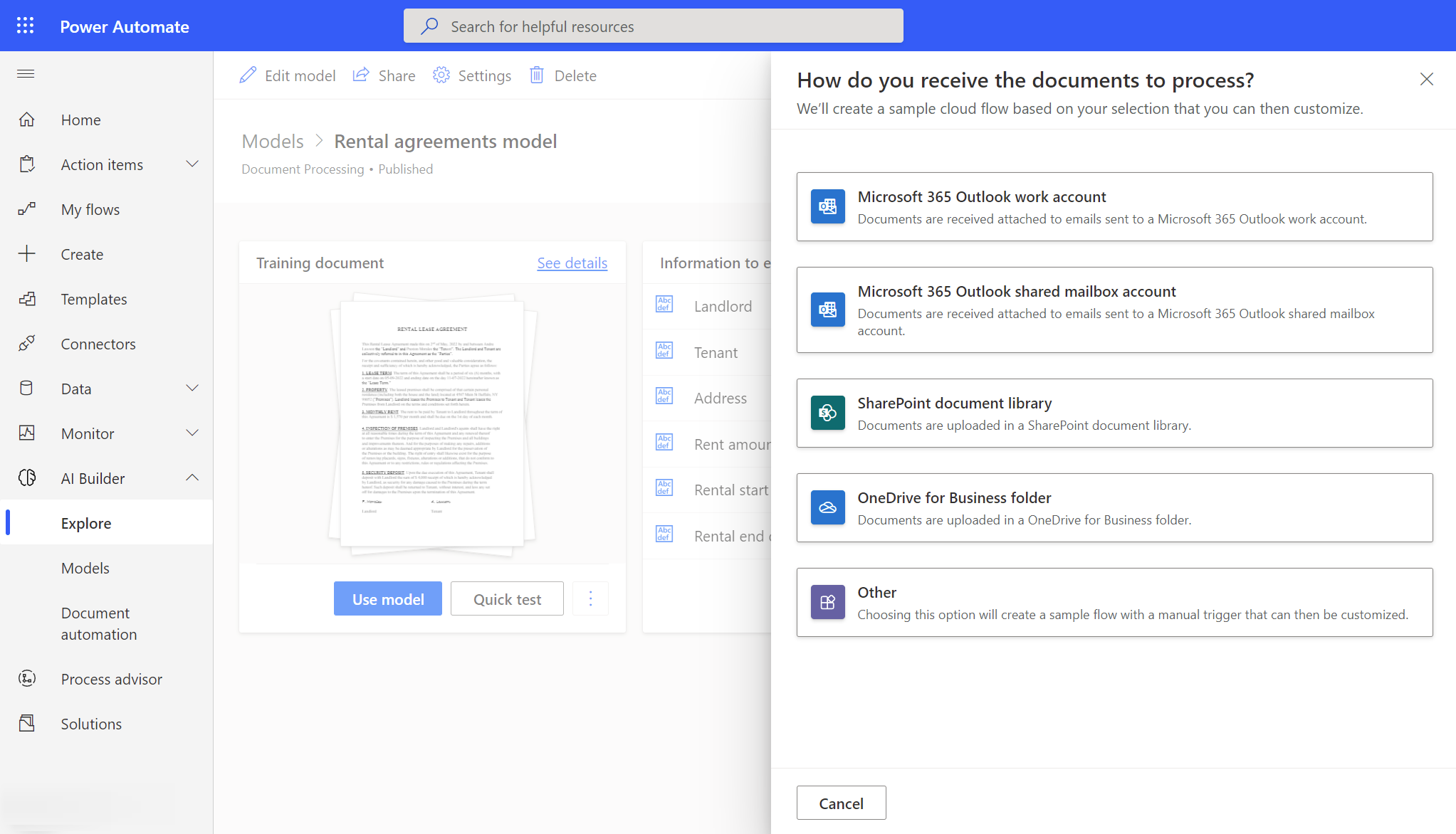Viewport: 1456px width, 834px height.
Task: Select the Templates icon in sidebar
Action: 27,299
